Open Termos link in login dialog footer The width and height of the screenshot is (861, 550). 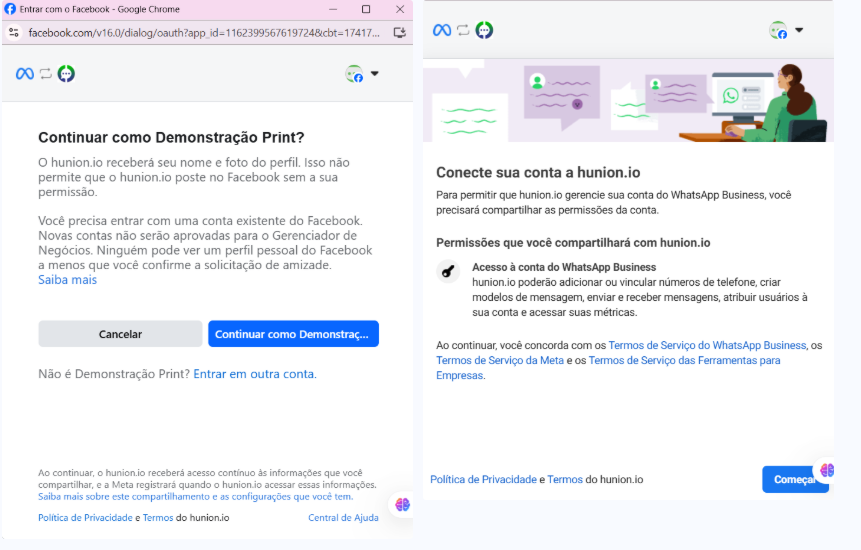[158, 518]
